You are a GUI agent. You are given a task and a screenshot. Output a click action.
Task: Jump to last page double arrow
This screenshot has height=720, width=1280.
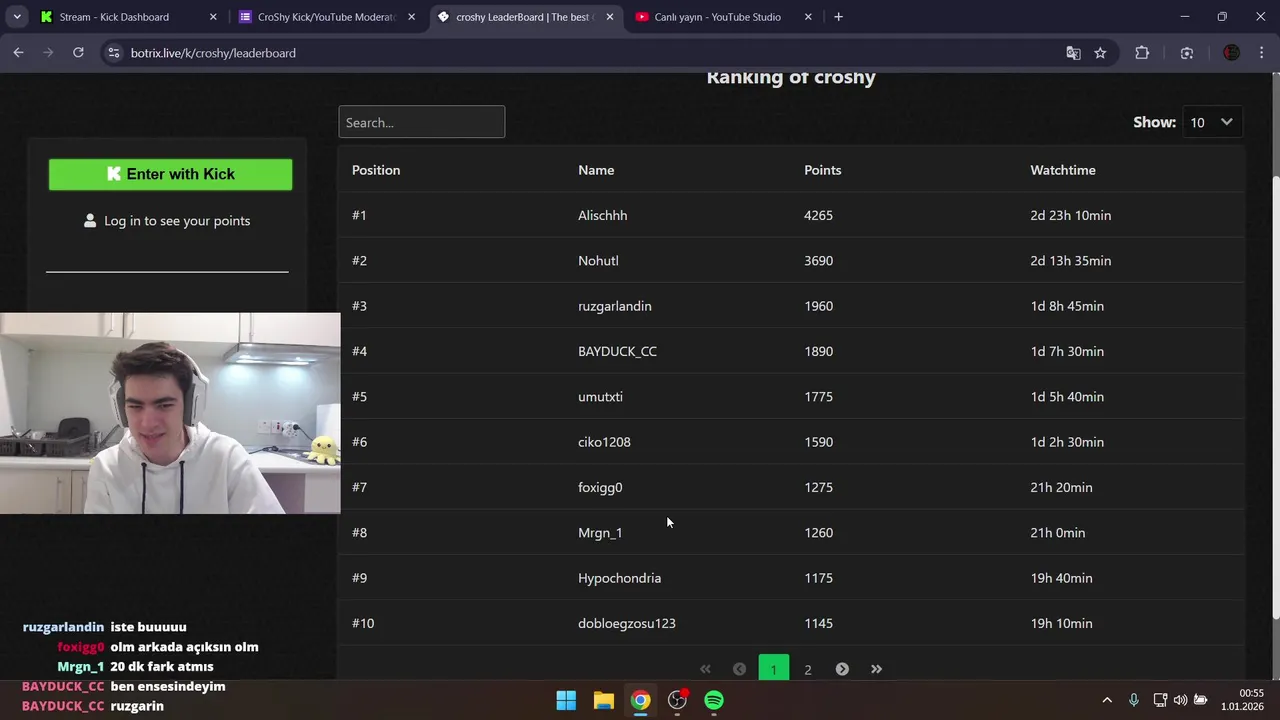(x=876, y=669)
